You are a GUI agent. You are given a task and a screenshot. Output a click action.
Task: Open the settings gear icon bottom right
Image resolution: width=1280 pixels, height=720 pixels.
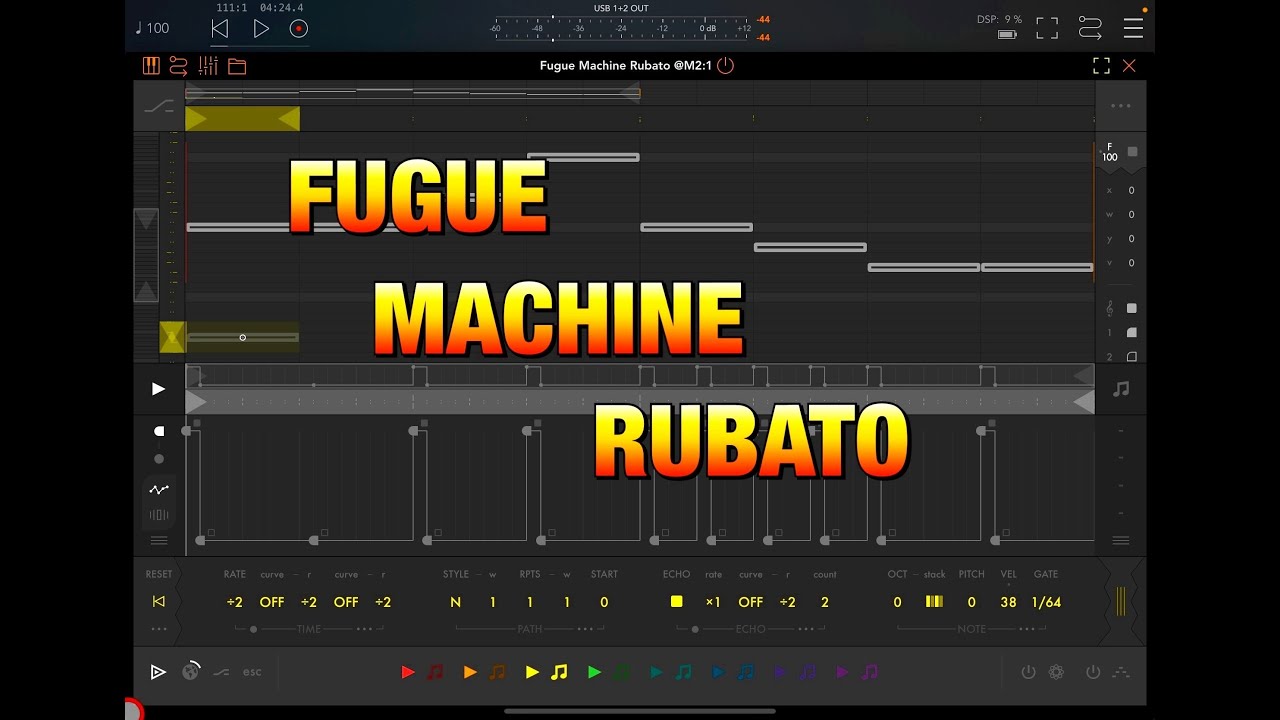click(1056, 672)
